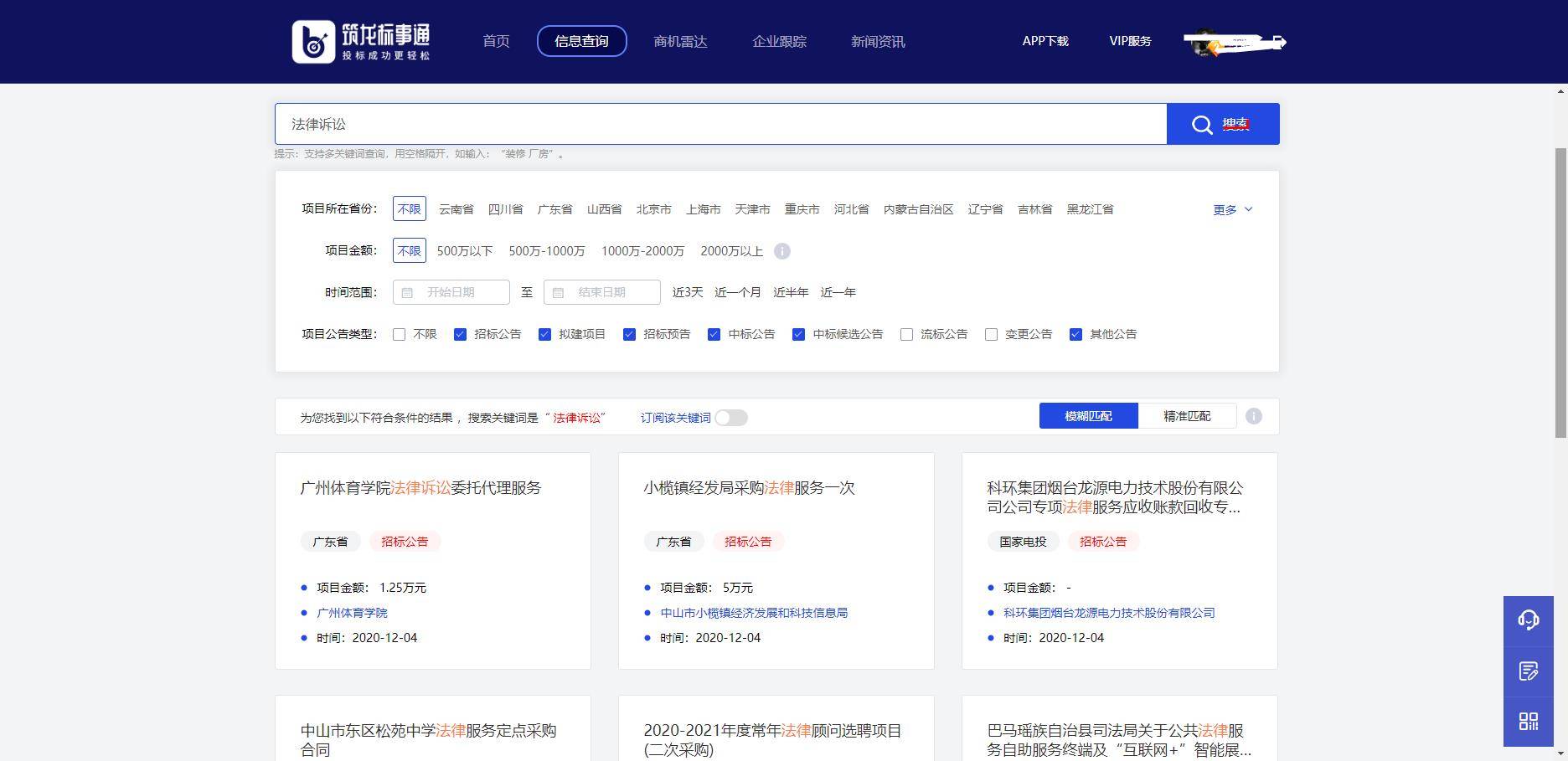Click the 结束日期 date input
The width and height of the screenshot is (1568, 761).
601,292
